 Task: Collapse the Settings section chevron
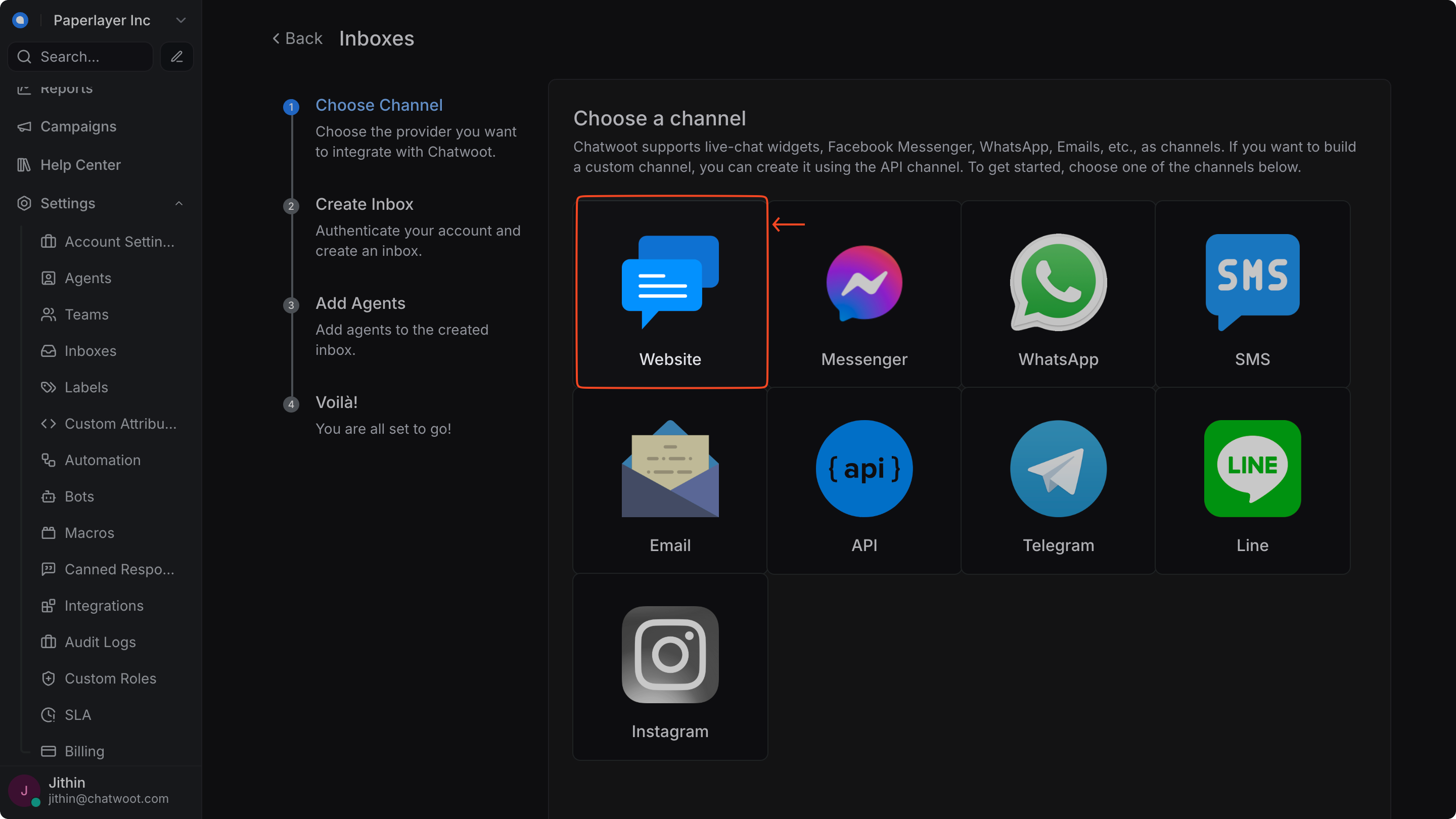(x=179, y=203)
